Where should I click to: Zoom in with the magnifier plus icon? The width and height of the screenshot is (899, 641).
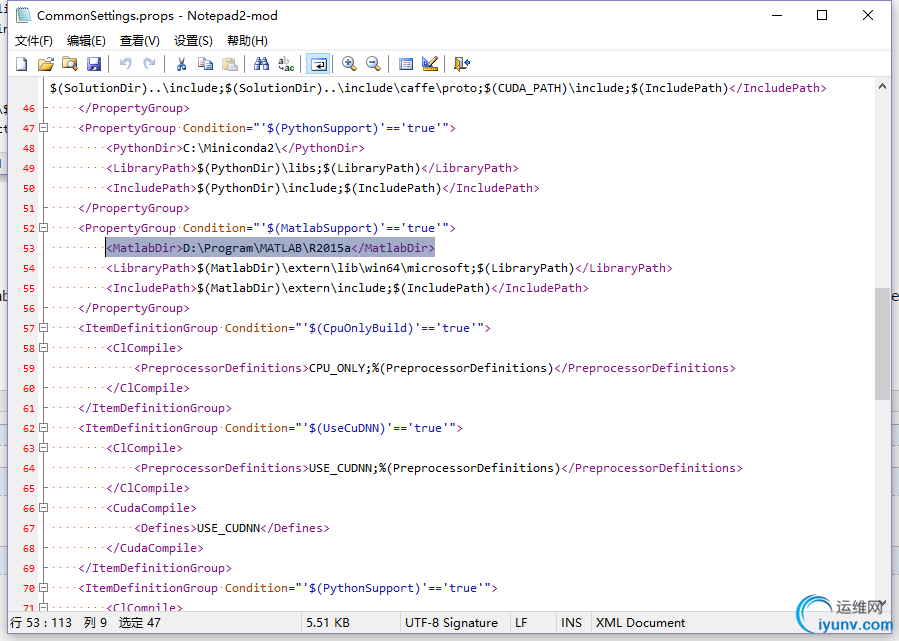click(x=349, y=64)
